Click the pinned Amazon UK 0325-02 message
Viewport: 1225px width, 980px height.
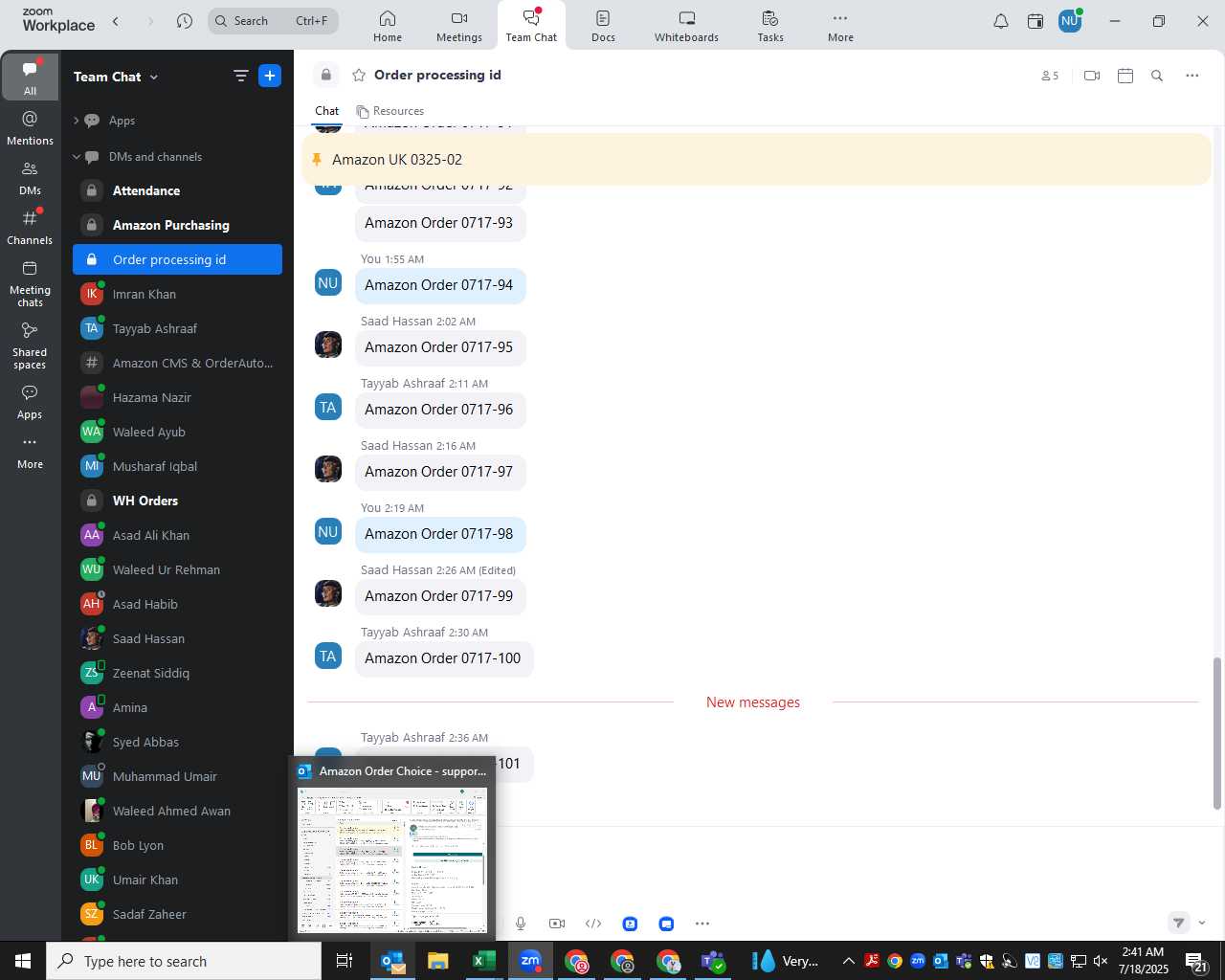[x=756, y=160]
